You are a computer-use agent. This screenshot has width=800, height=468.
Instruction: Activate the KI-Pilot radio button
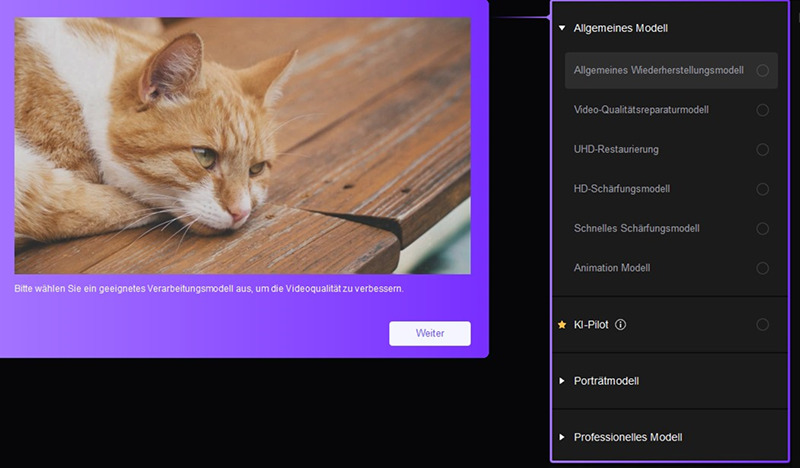[x=762, y=325]
